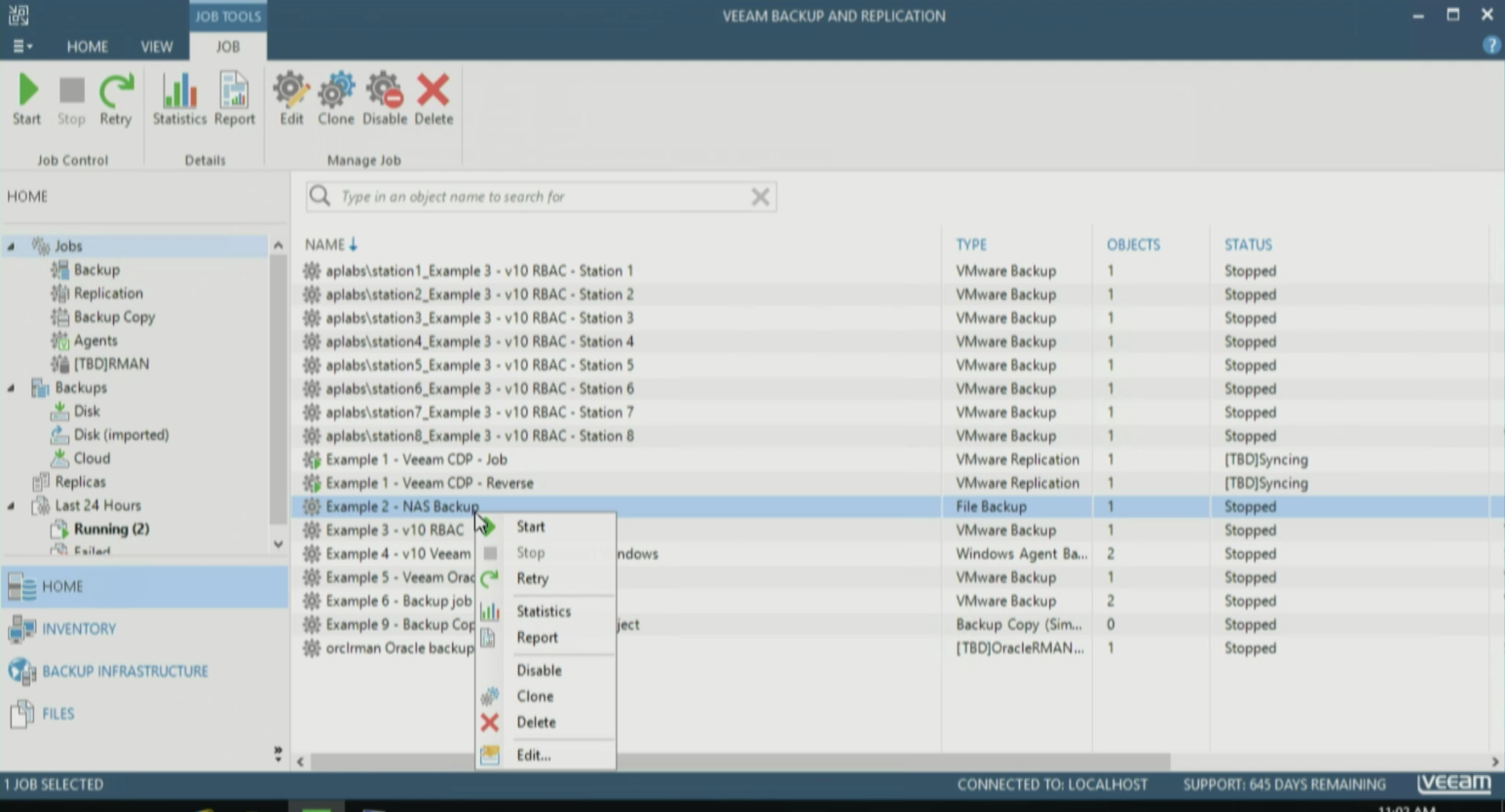This screenshot has height=812, width=1505.
Task: Open job Statistics from the ribbon
Action: 179,99
